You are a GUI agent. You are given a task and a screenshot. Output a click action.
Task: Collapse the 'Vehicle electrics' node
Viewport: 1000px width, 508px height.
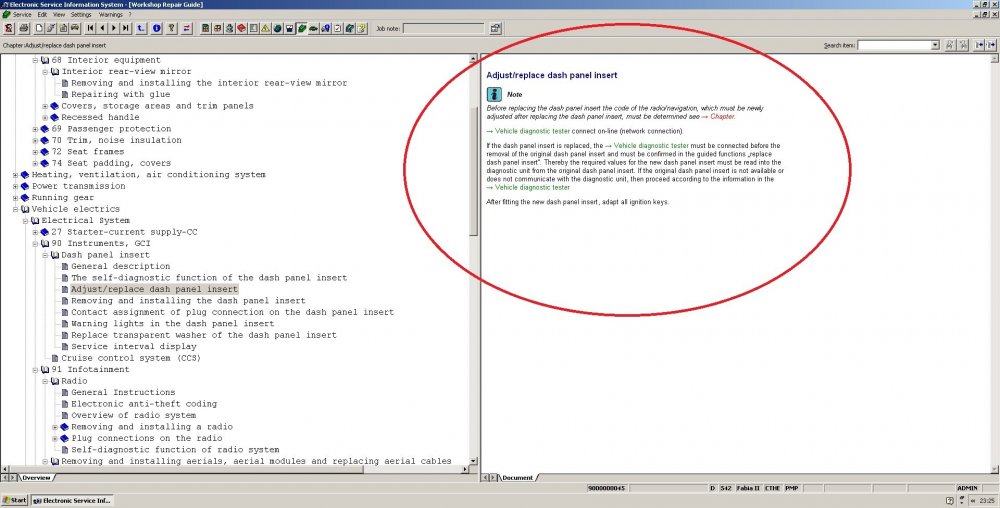pyautogui.click(x=15, y=210)
